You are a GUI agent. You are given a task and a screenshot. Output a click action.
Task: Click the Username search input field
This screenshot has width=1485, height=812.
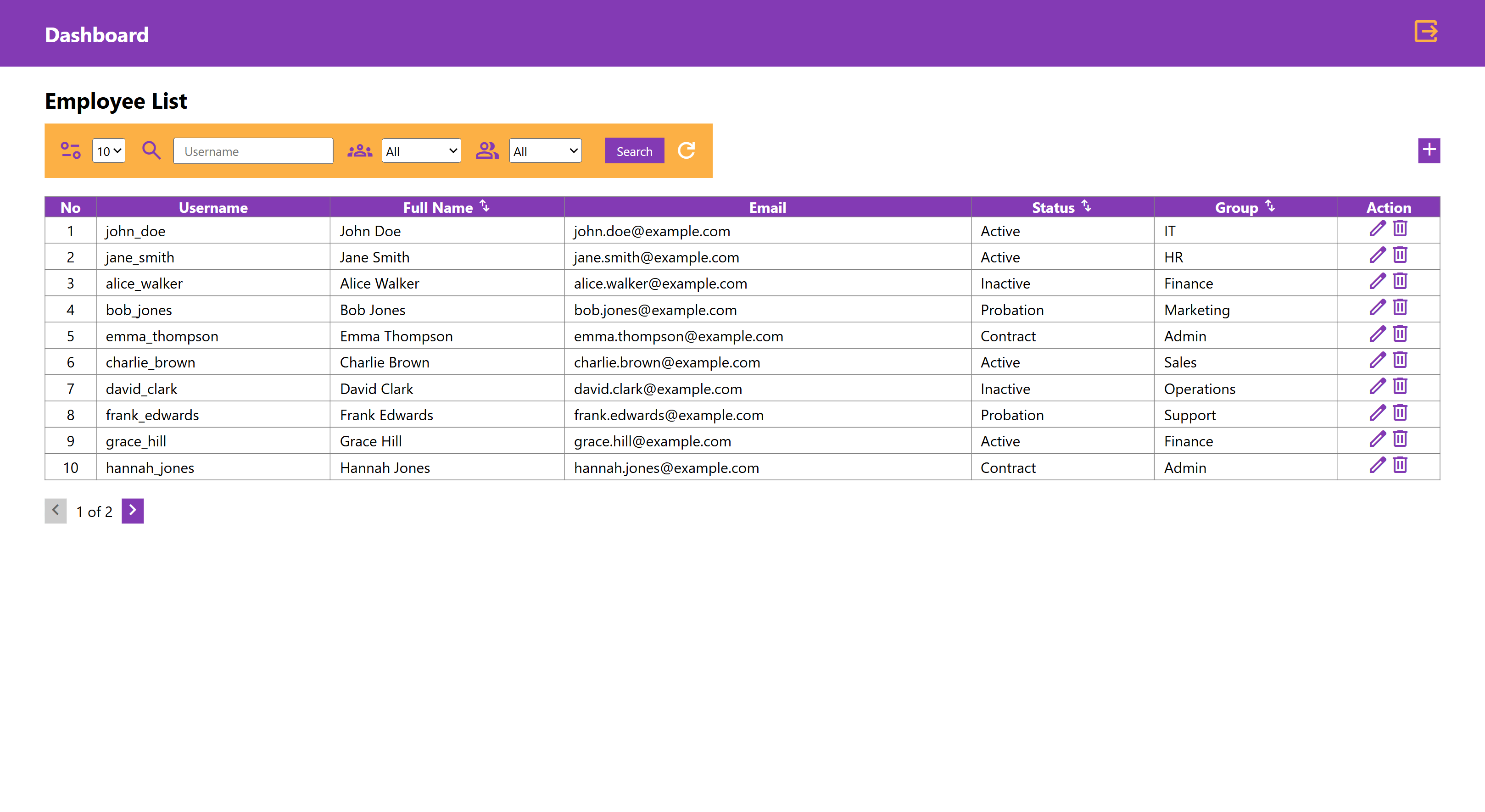click(253, 151)
